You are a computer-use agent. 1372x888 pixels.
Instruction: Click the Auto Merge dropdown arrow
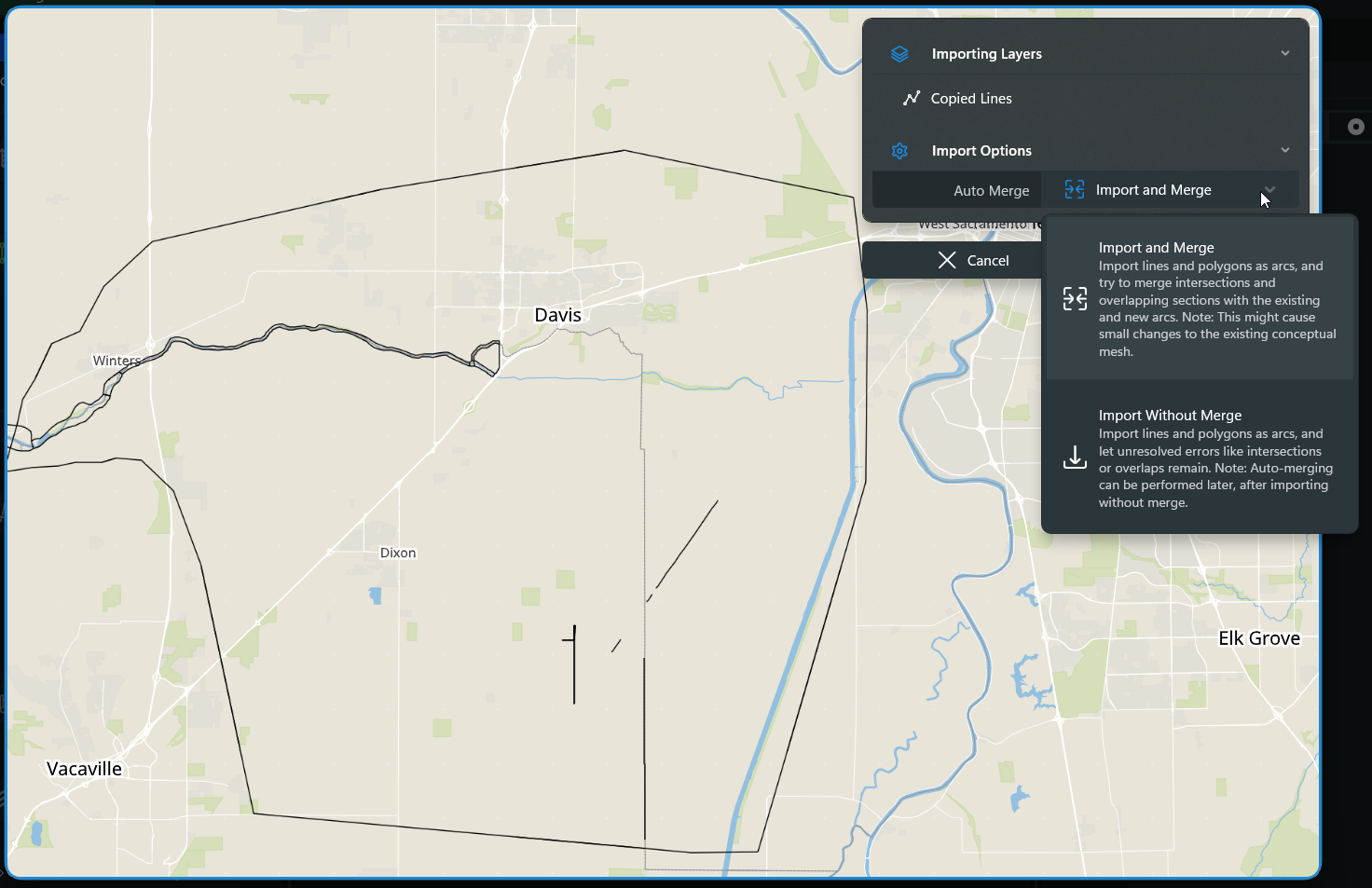(1269, 190)
